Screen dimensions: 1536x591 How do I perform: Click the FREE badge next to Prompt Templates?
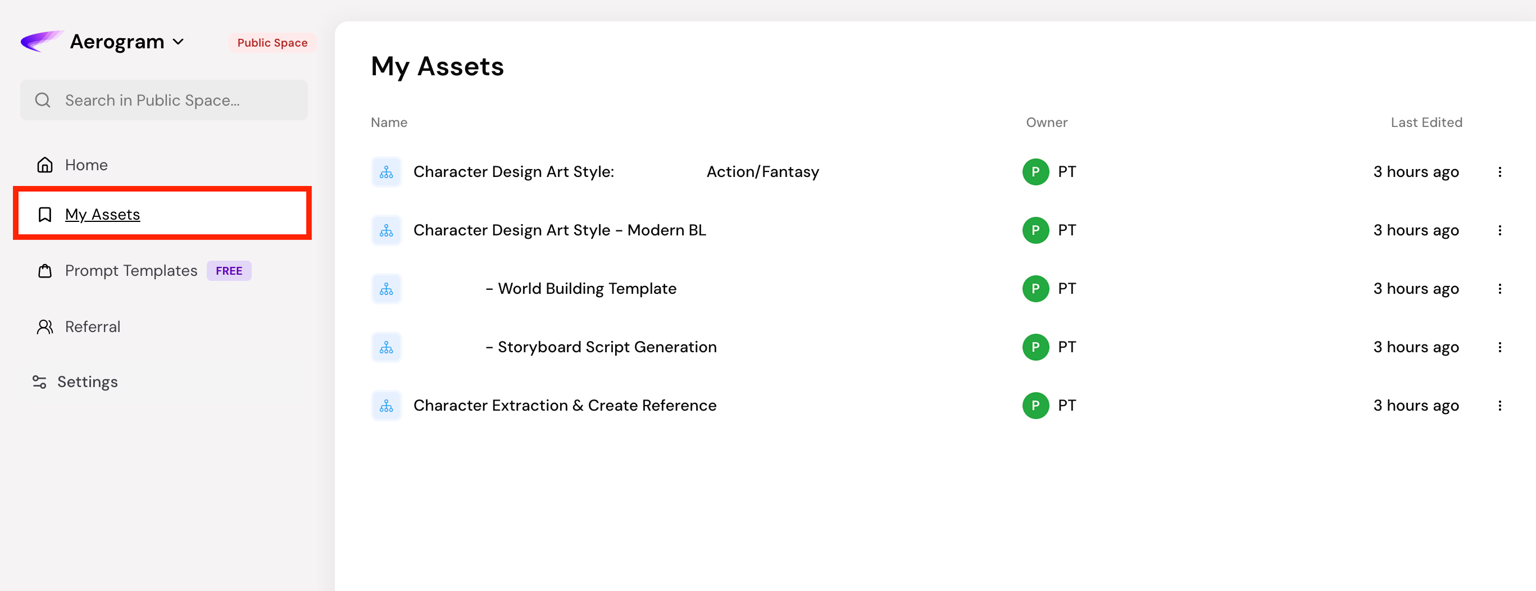(x=229, y=271)
